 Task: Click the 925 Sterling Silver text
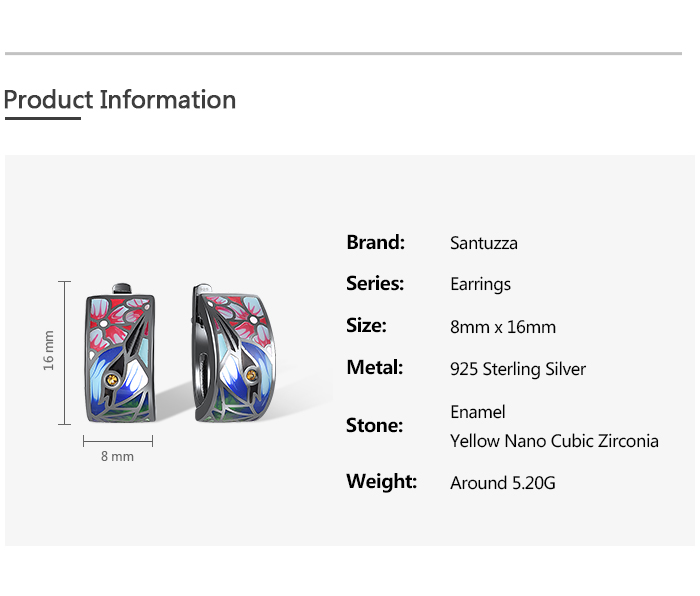pyautogui.click(x=518, y=369)
